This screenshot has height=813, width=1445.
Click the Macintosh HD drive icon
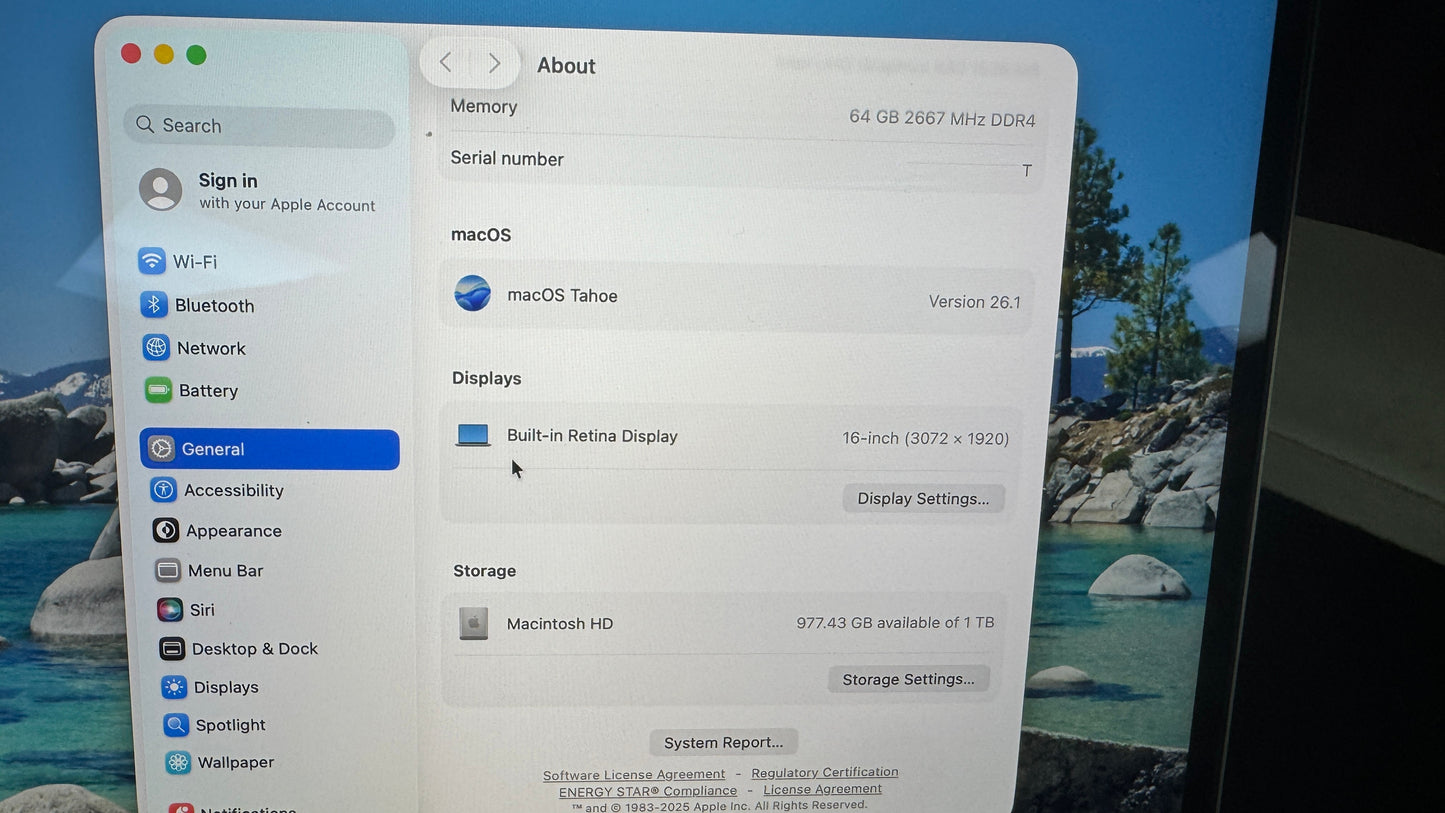(x=472, y=622)
